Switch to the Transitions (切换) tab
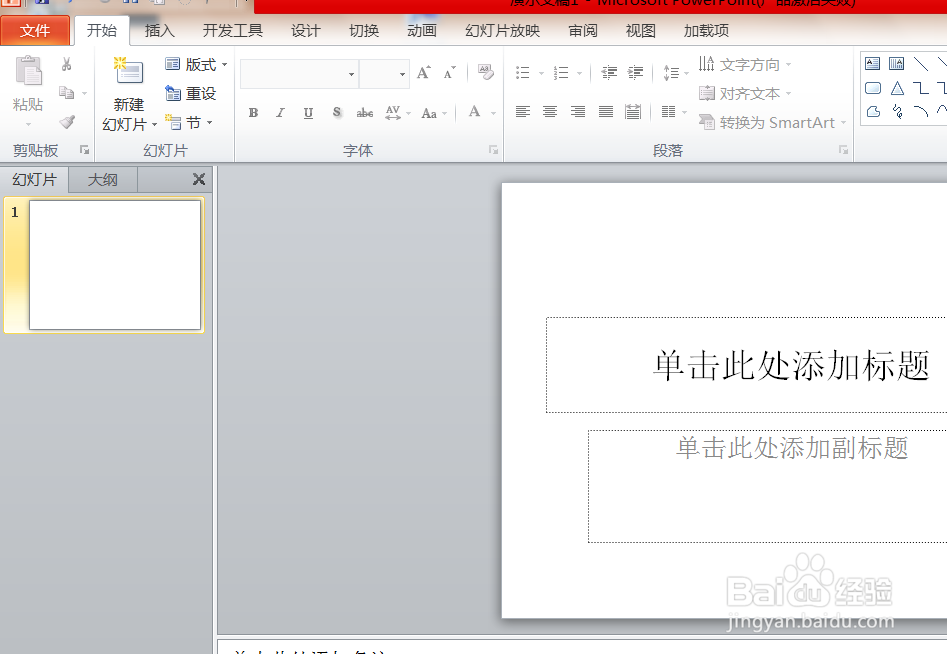The width and height of the screenshot is (947, 654). pos(364,31)
